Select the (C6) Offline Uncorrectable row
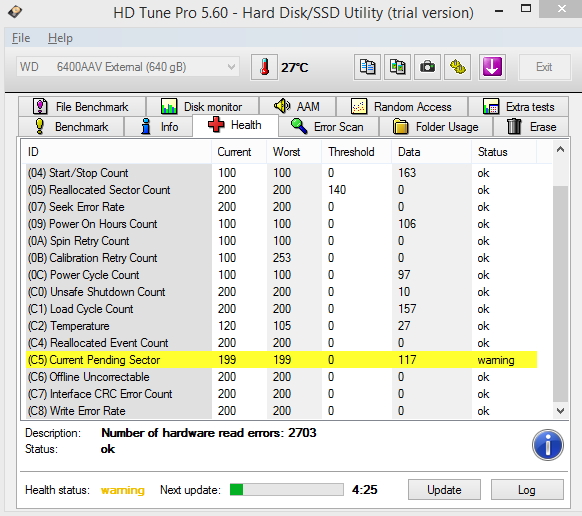Image resolution: width=582 pixels, height=516 pixels. click(281, 377)
